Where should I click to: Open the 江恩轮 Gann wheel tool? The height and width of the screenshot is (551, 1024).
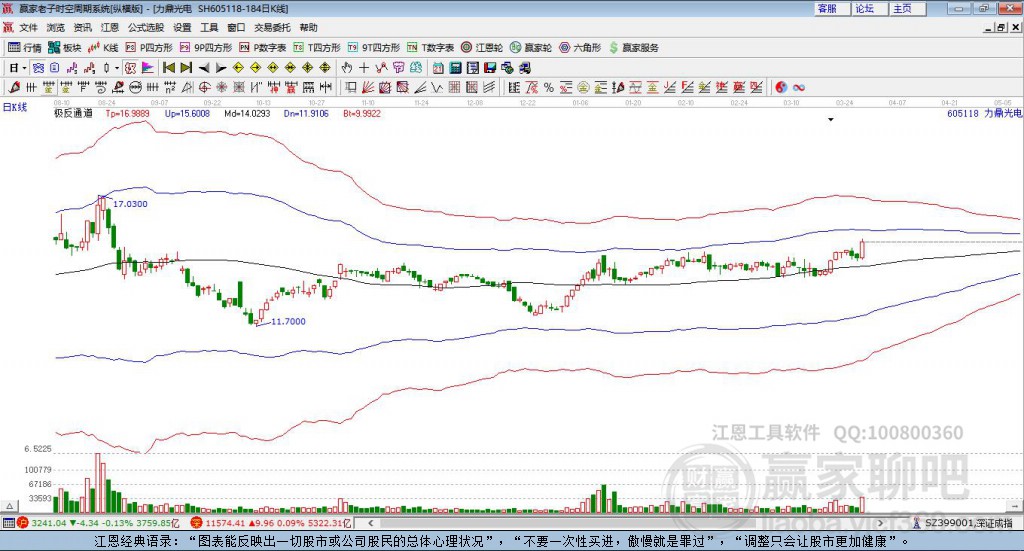(x=482, y=48)
